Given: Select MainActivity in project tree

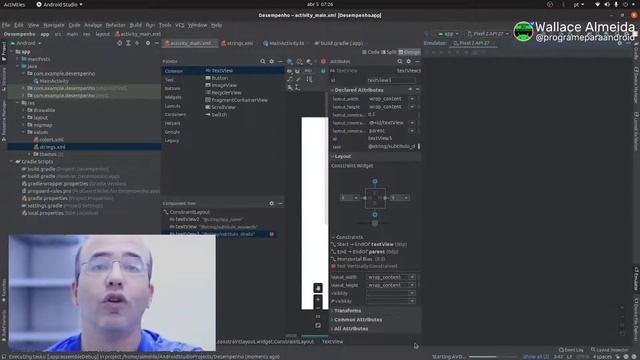Looking at the screenshot, I should point(51,81).
